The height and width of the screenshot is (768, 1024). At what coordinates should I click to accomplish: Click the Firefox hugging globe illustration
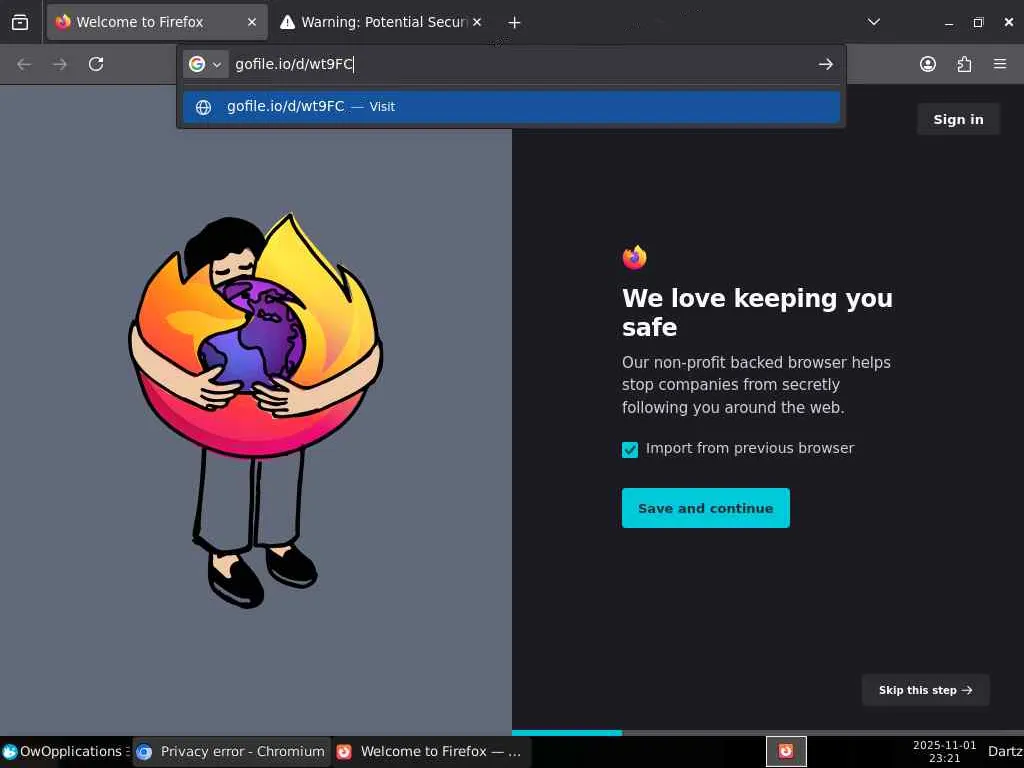click(255, 410)
